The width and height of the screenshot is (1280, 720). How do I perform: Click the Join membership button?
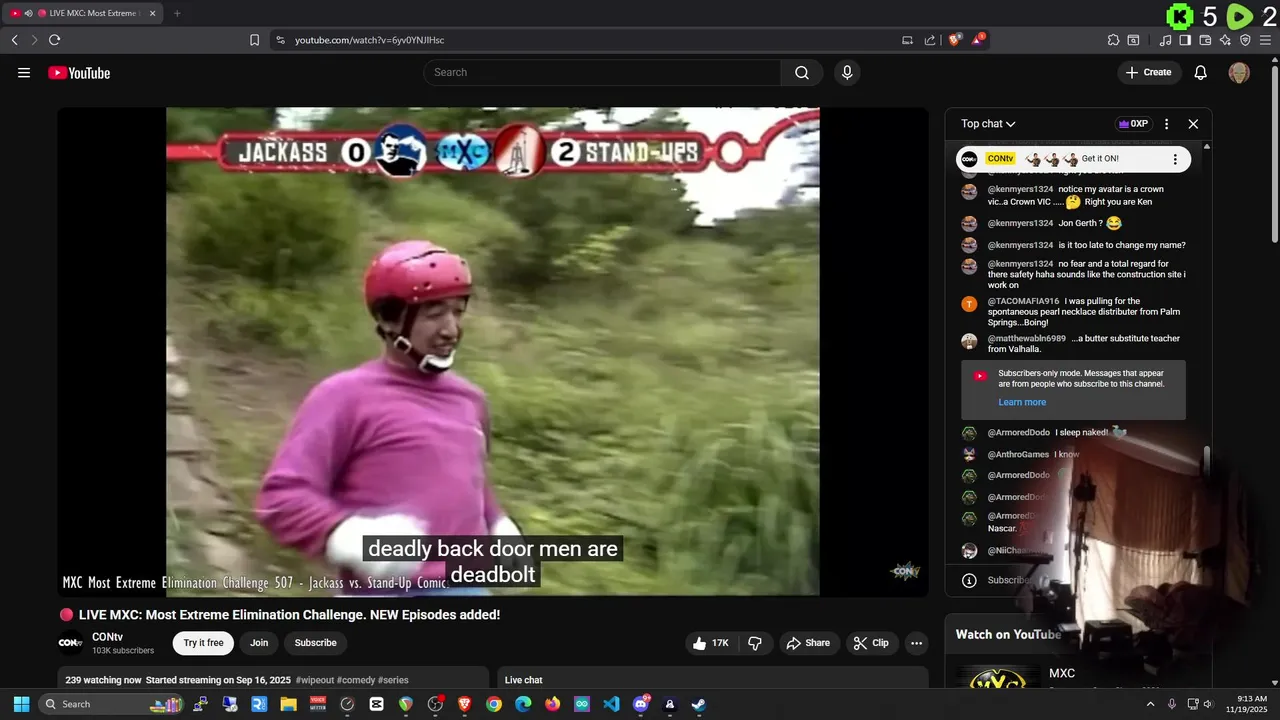point(259,643)
